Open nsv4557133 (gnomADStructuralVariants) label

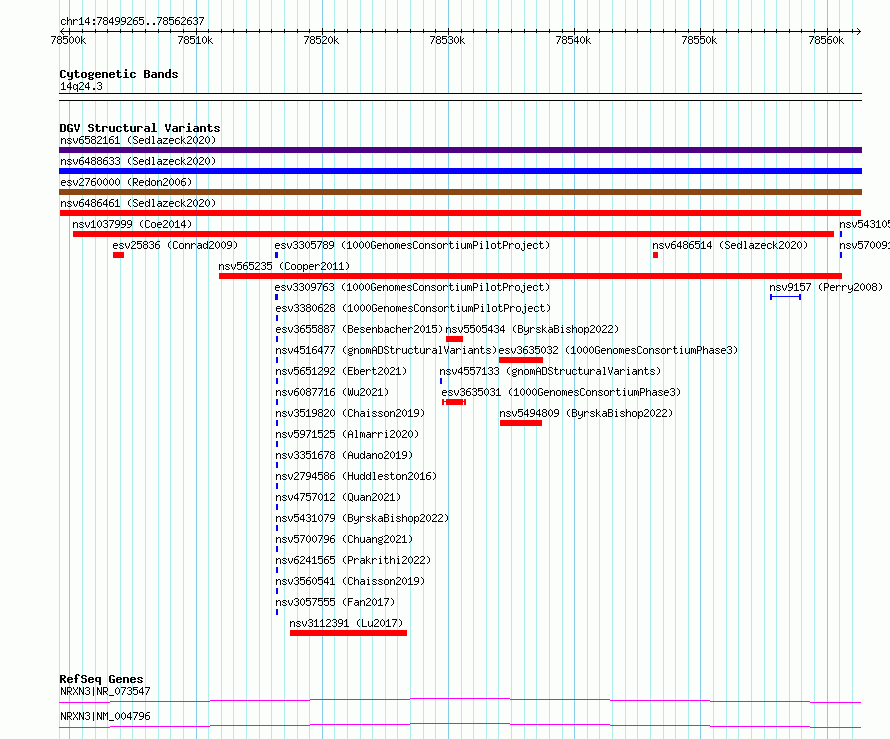click(x=551, y=371)
